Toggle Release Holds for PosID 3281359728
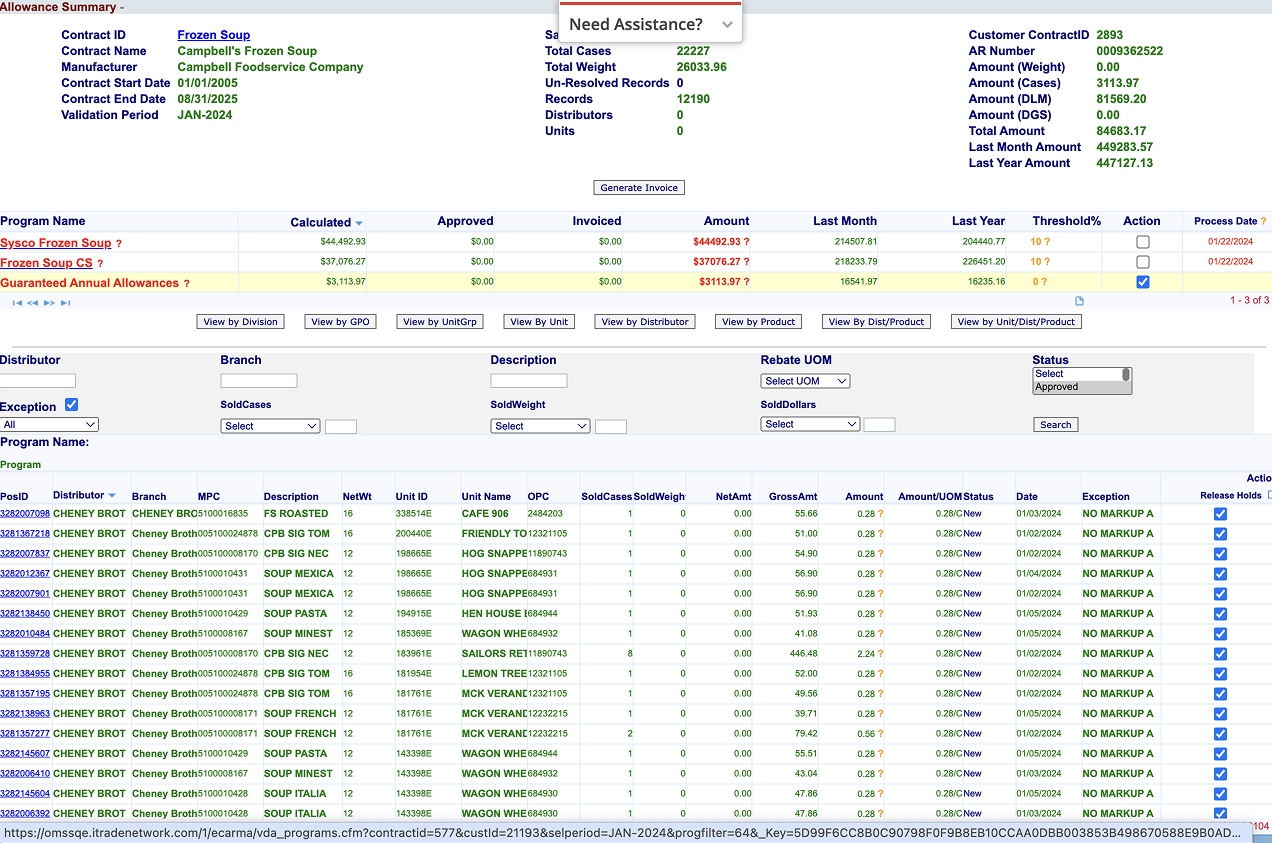Screen dimensions: 1272x843 point(1220,654)
